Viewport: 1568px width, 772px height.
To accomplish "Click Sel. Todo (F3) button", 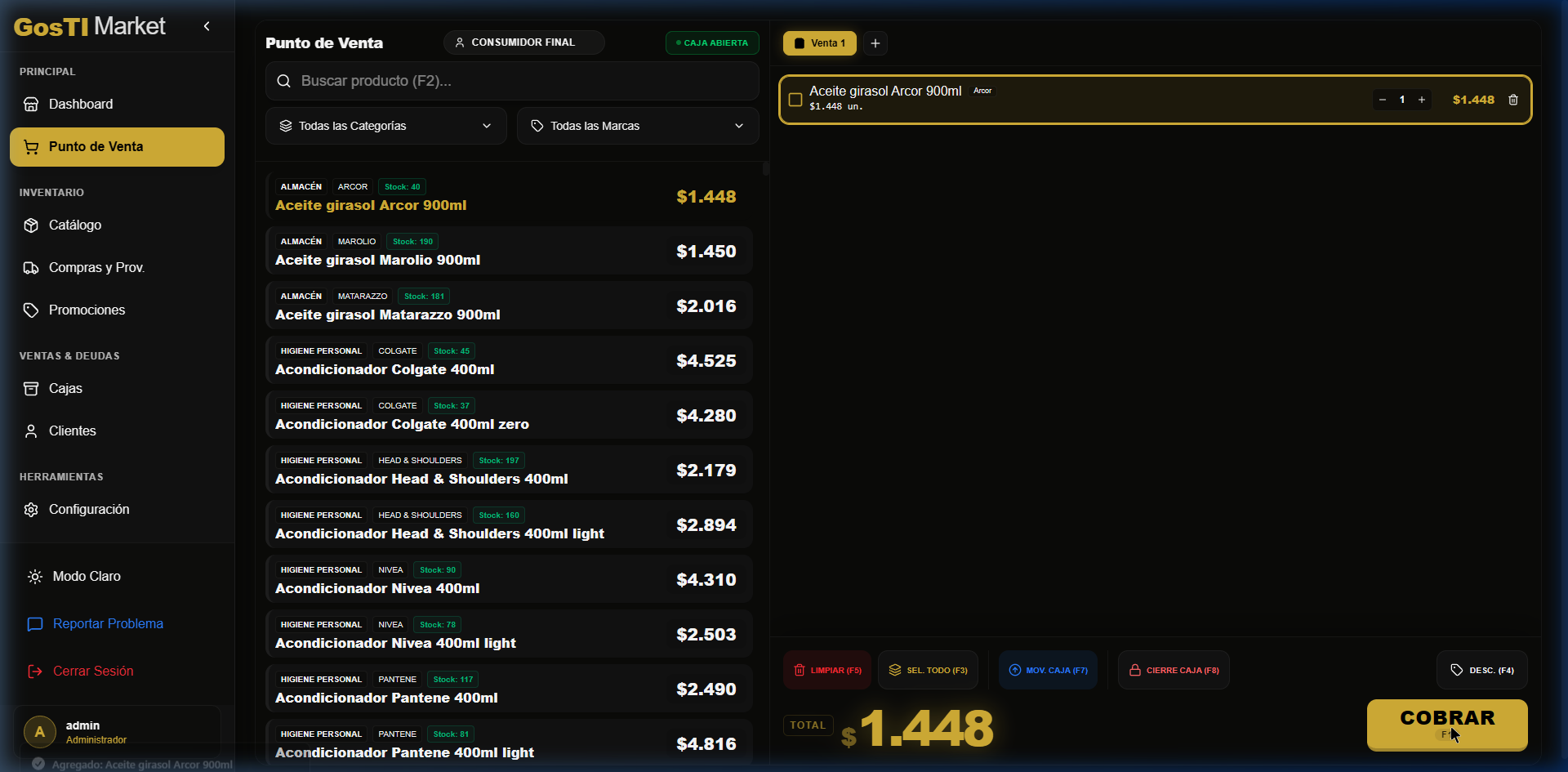I will tap(928, 670).
